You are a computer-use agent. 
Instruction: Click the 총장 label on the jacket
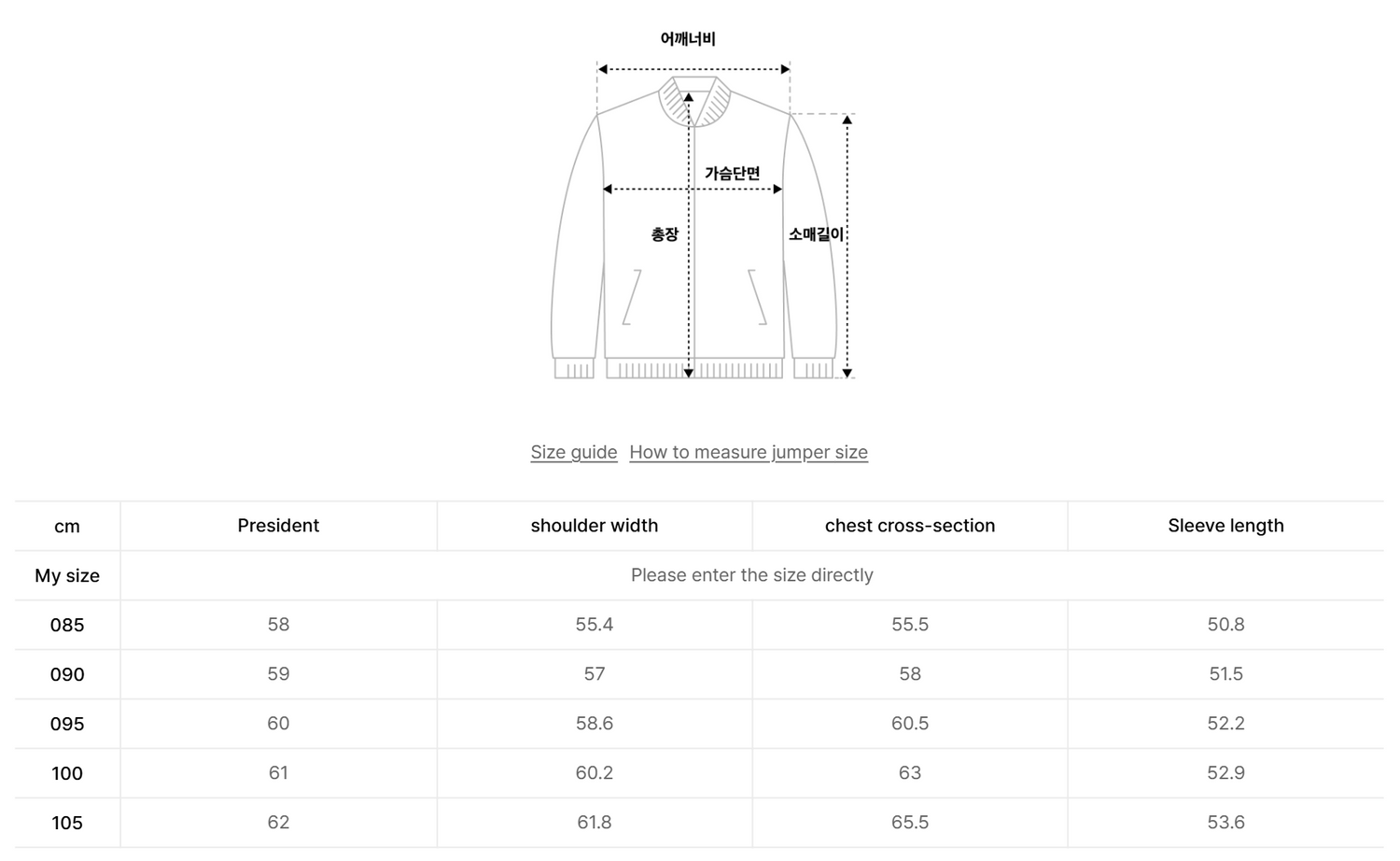[x=665, y=234]
